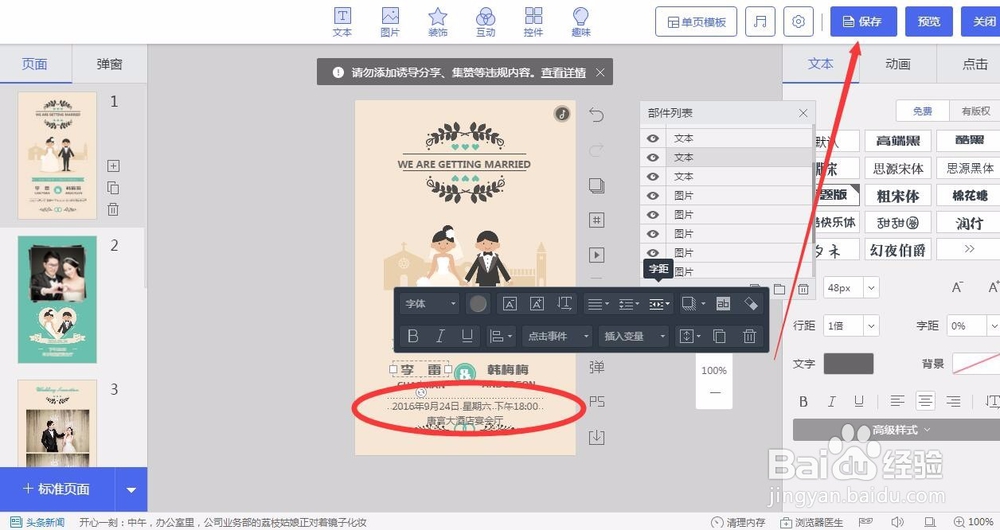
Task: Select page 2 thumbnail
Action: click(x=57, y=300)
